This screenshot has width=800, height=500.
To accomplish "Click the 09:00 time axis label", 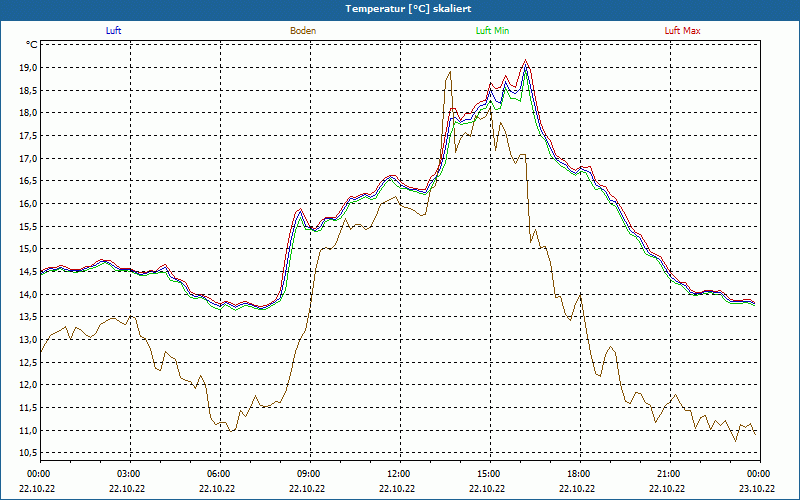I will pos(308,474).
